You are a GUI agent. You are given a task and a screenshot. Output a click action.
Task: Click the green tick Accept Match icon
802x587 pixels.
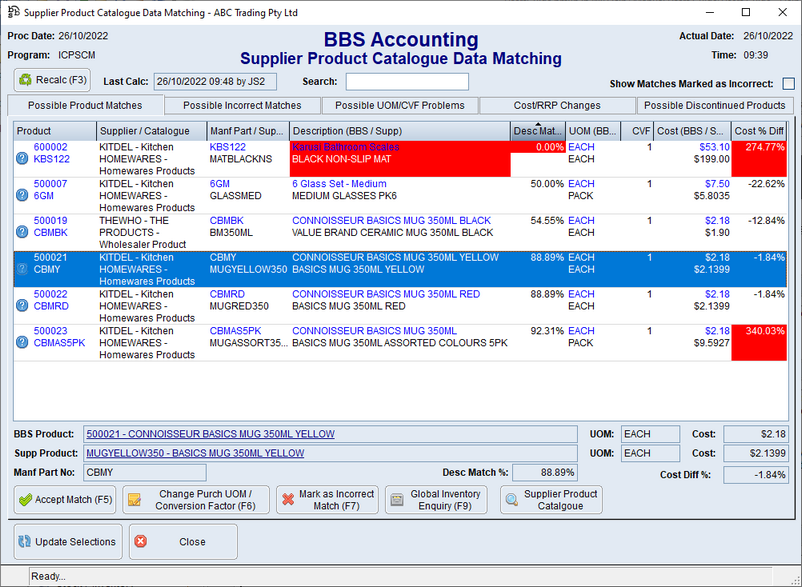(x=25, y=500)
